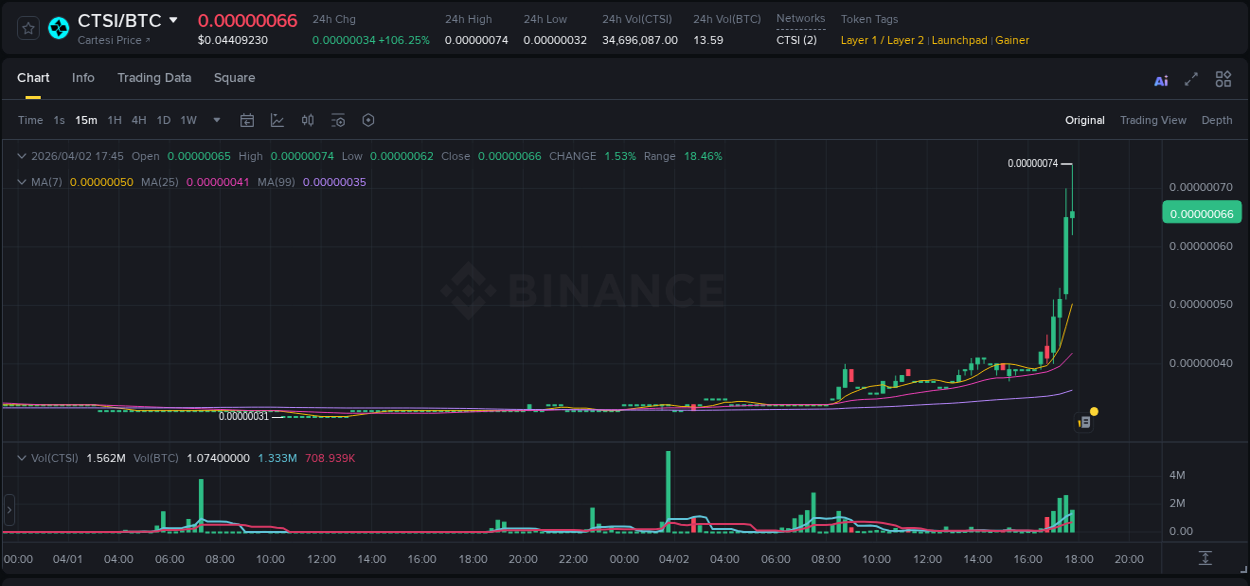The width and height of the screenshot is (1250, 586).
Task: Open the widgets grid icon
Action: point(1223,79)
